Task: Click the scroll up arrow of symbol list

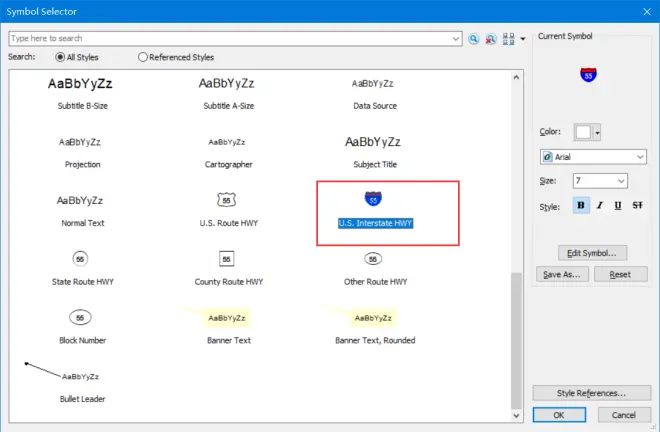Action: pos(516,77)
